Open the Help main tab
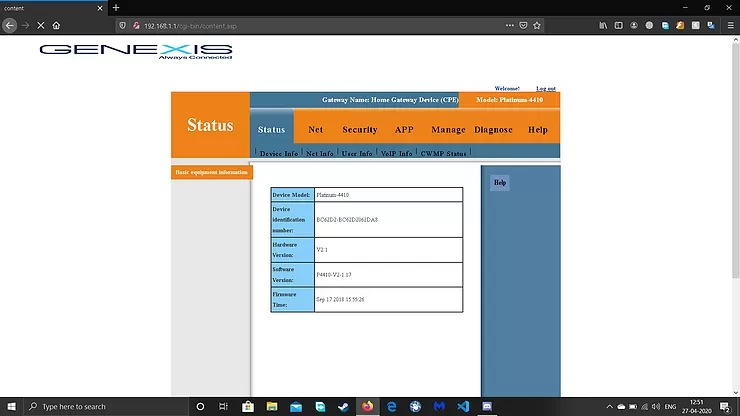The image size is (740, 416). coord(538,129)
